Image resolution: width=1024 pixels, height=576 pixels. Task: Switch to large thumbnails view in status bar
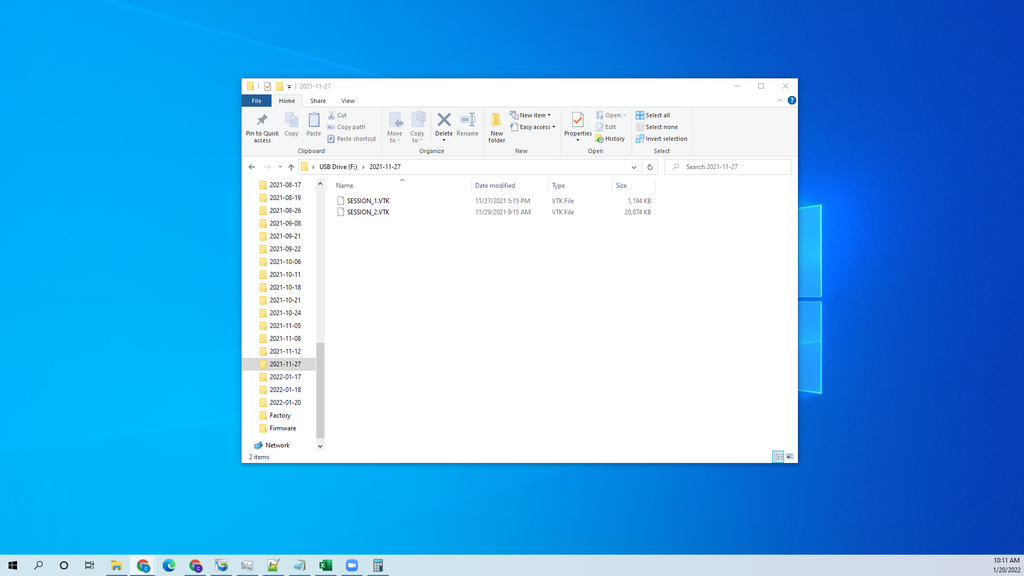point(789,456)
